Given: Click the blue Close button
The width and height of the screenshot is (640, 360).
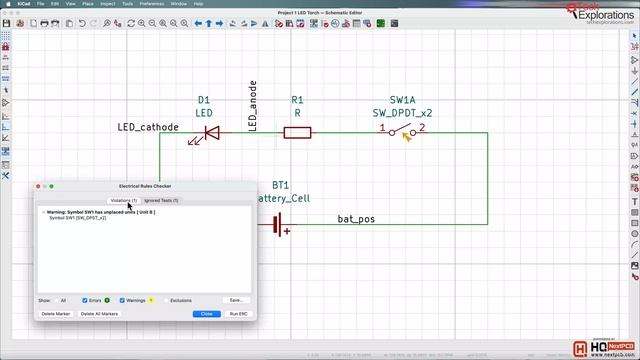Looking at the screenshot, I should point(207,314).
